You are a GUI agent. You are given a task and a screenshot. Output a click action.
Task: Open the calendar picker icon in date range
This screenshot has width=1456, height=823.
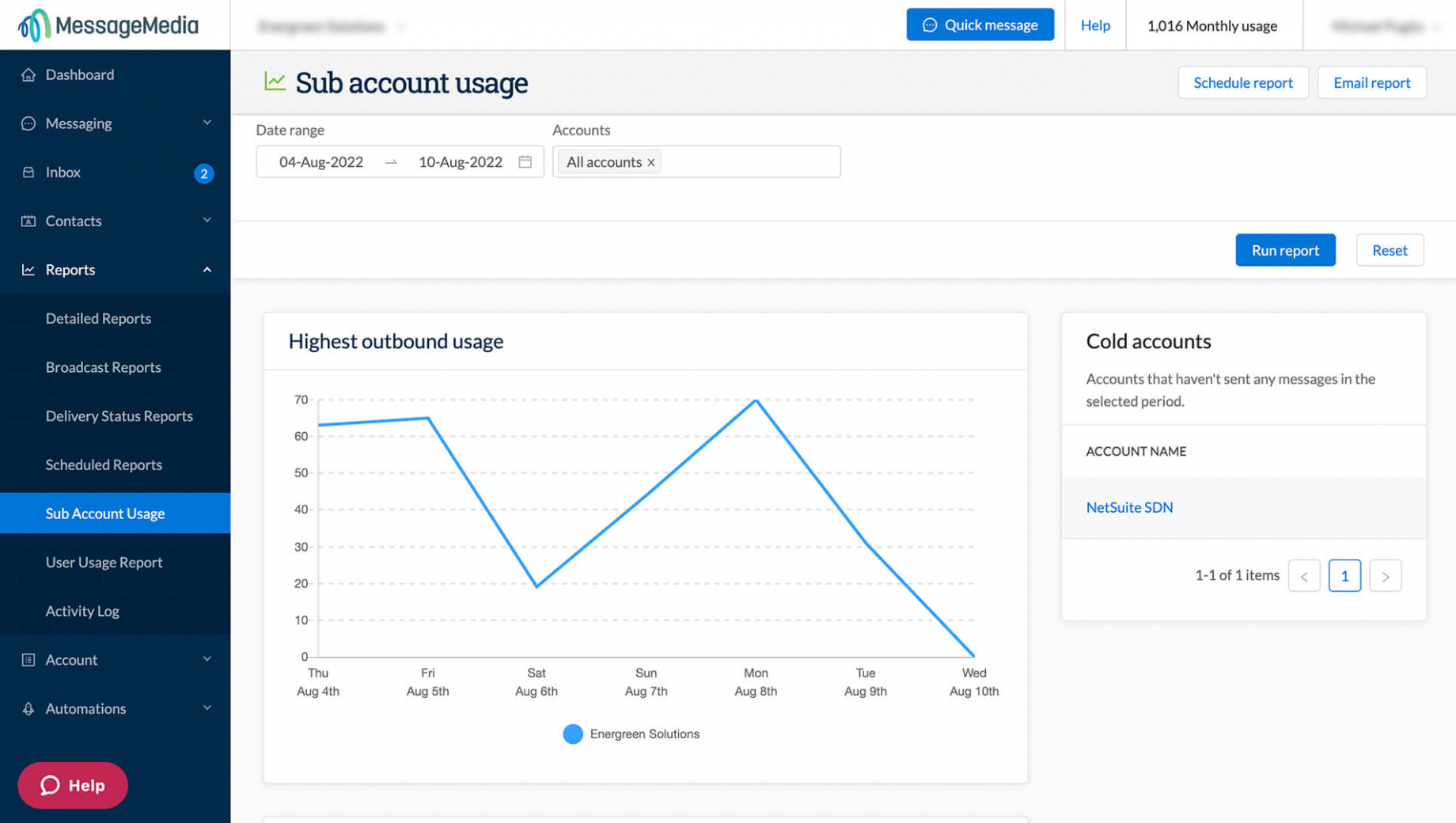[x=525, y=161]
